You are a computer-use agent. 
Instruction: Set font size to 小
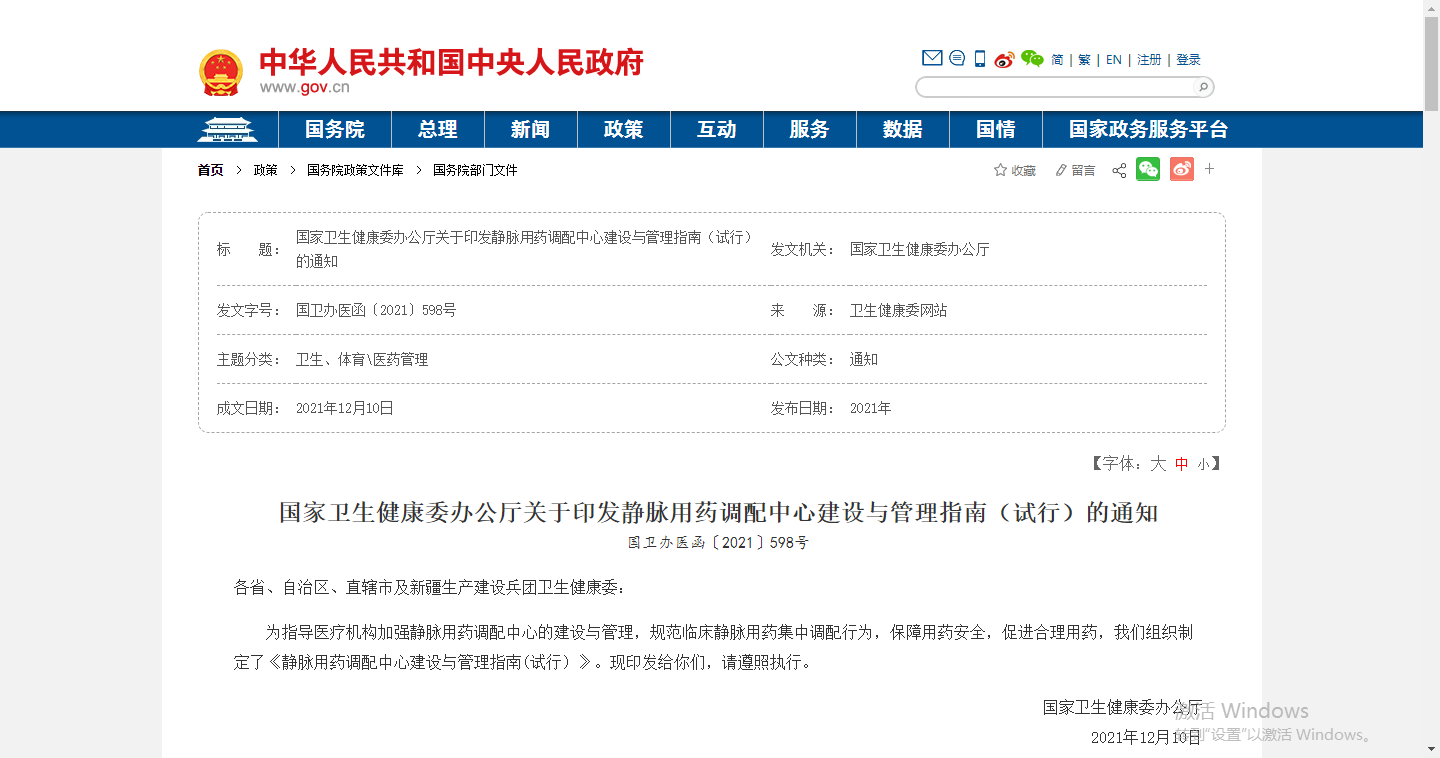1203,464
